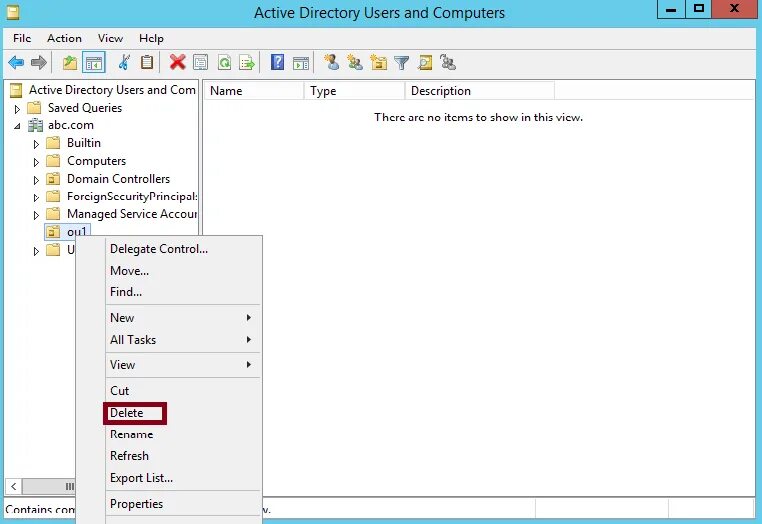Click the red X Delete toolbar icon
Image resolution: width=762 pixels, height=524 pixels.
(177, 62)
